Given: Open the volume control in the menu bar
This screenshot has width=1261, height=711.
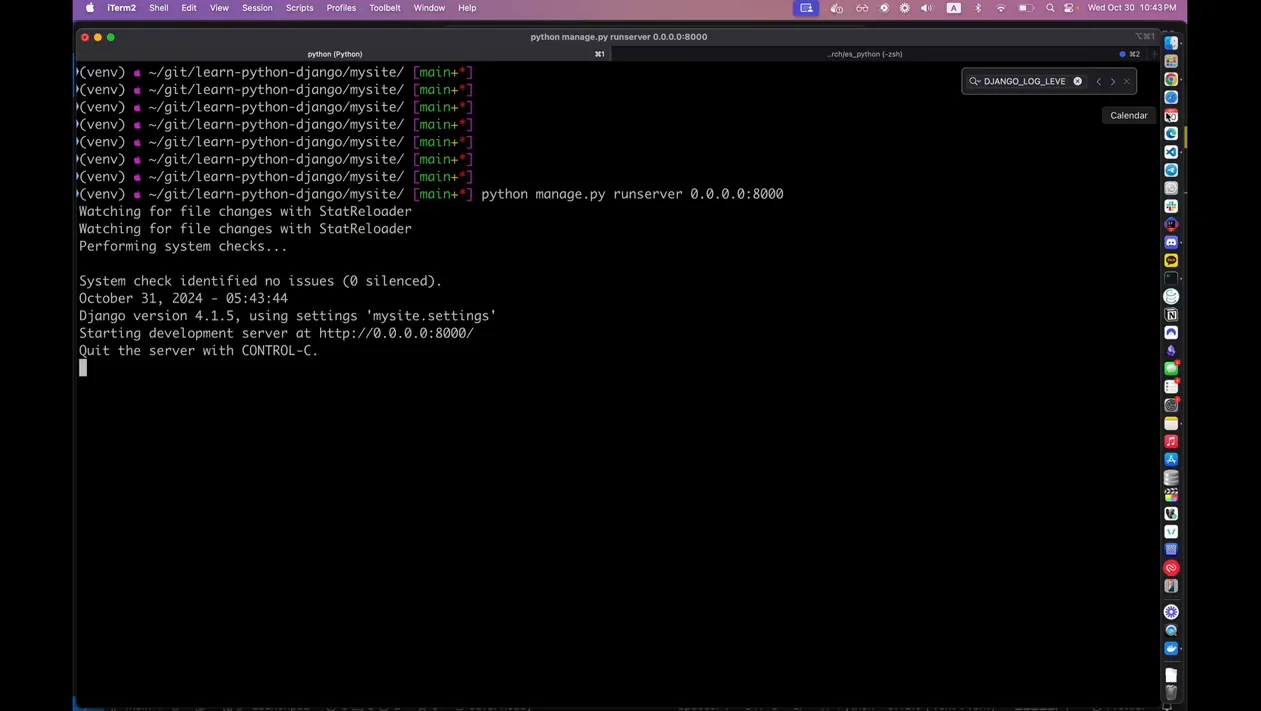Looking at the screenshot, I should 926,8.
